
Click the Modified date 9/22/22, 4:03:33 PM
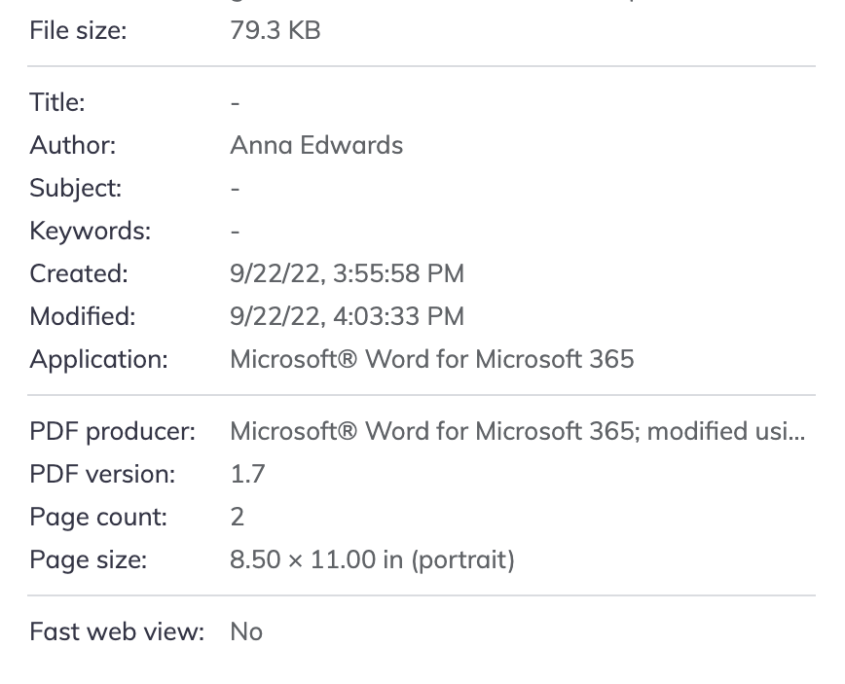(x=344, y=316)
